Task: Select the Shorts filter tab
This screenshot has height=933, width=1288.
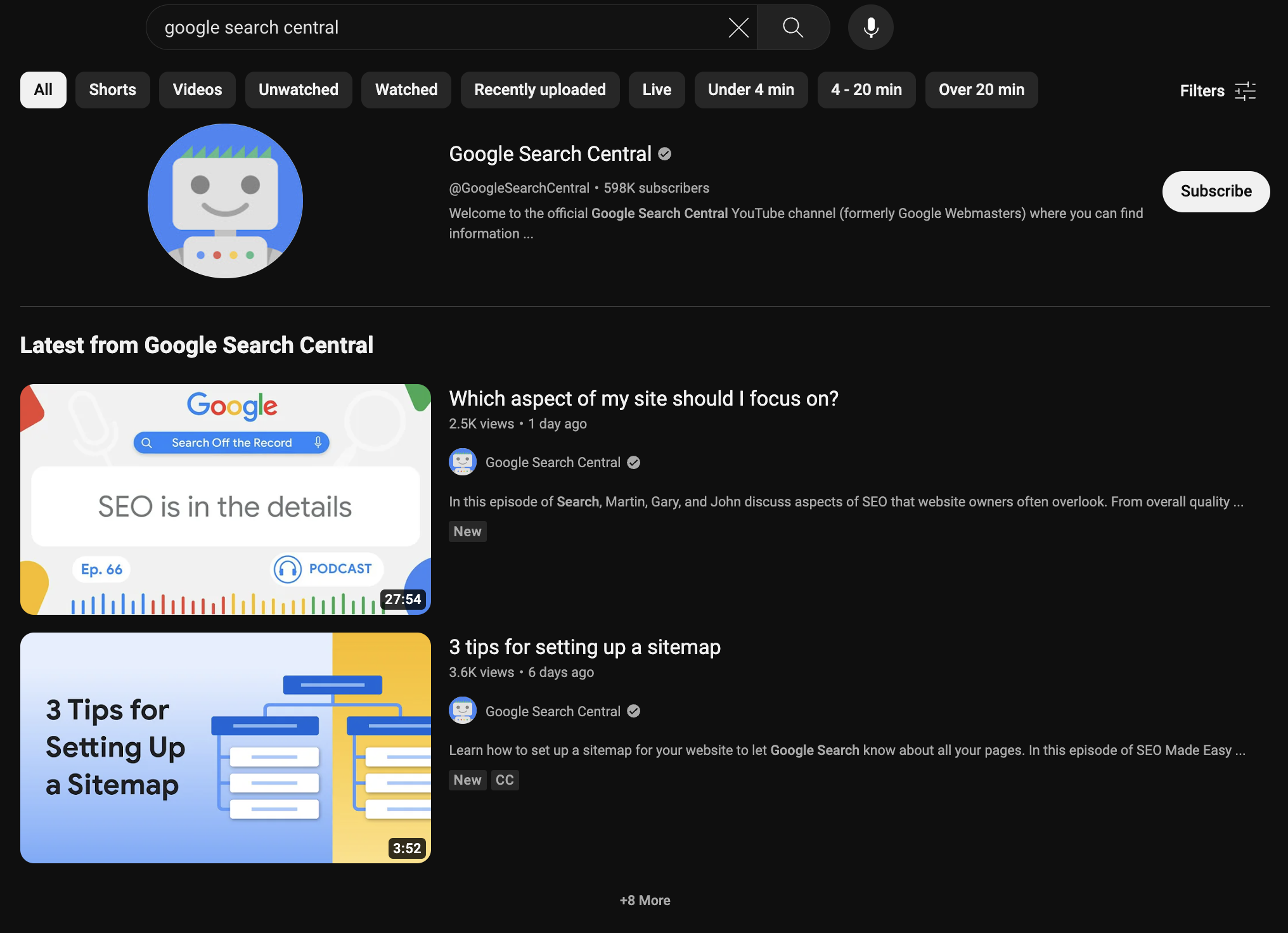Action: coord(112,89)
